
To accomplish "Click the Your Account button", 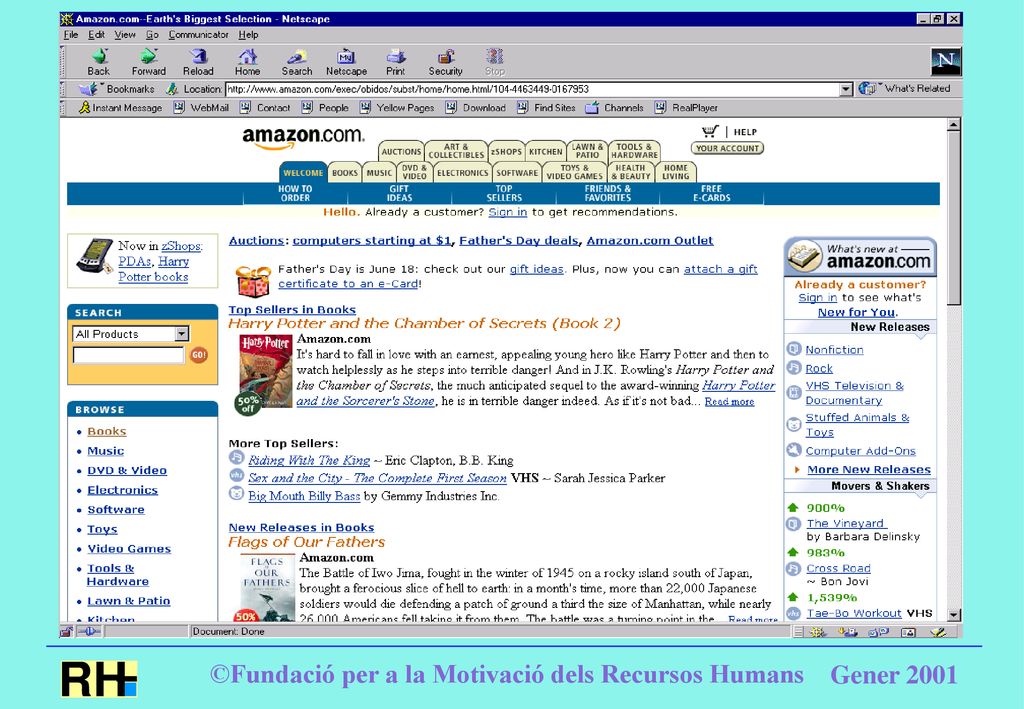I will tap(728, 148).
